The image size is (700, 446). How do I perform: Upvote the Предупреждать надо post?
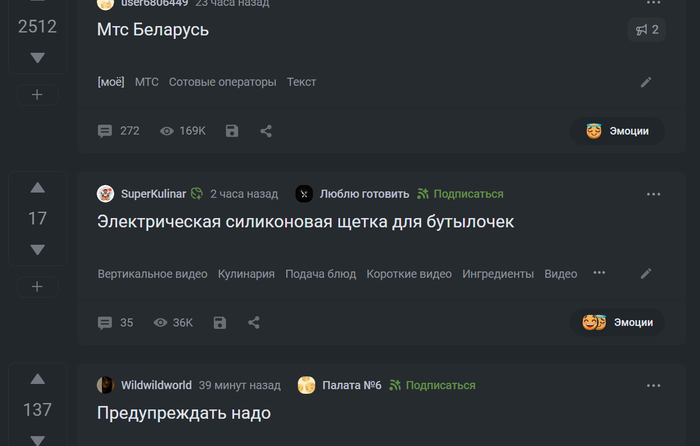38,379
